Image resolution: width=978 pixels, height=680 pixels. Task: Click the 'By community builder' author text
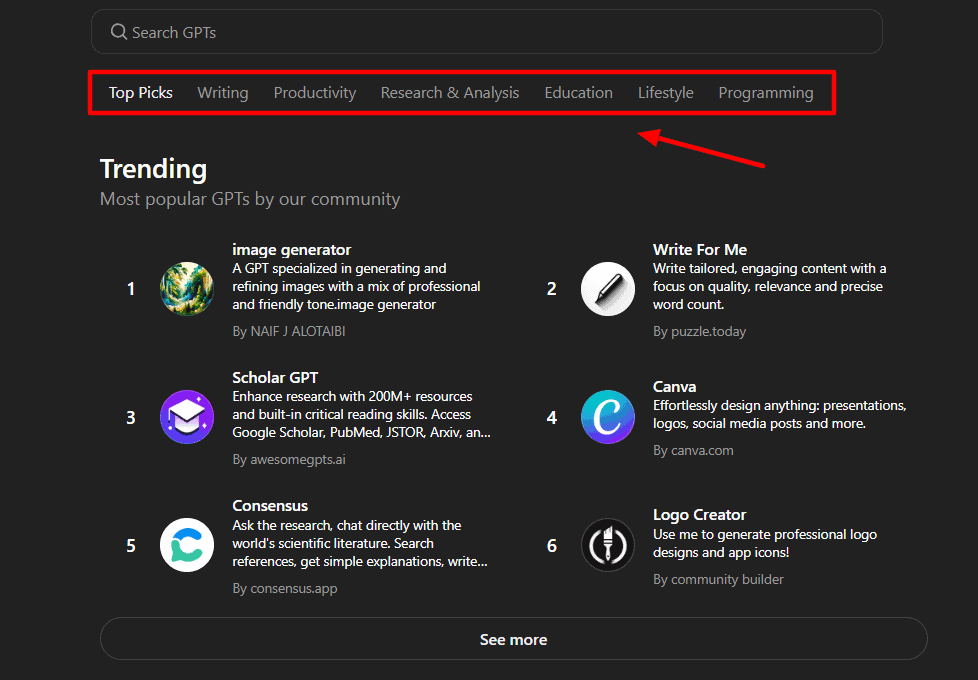click(x=718, y=580)
